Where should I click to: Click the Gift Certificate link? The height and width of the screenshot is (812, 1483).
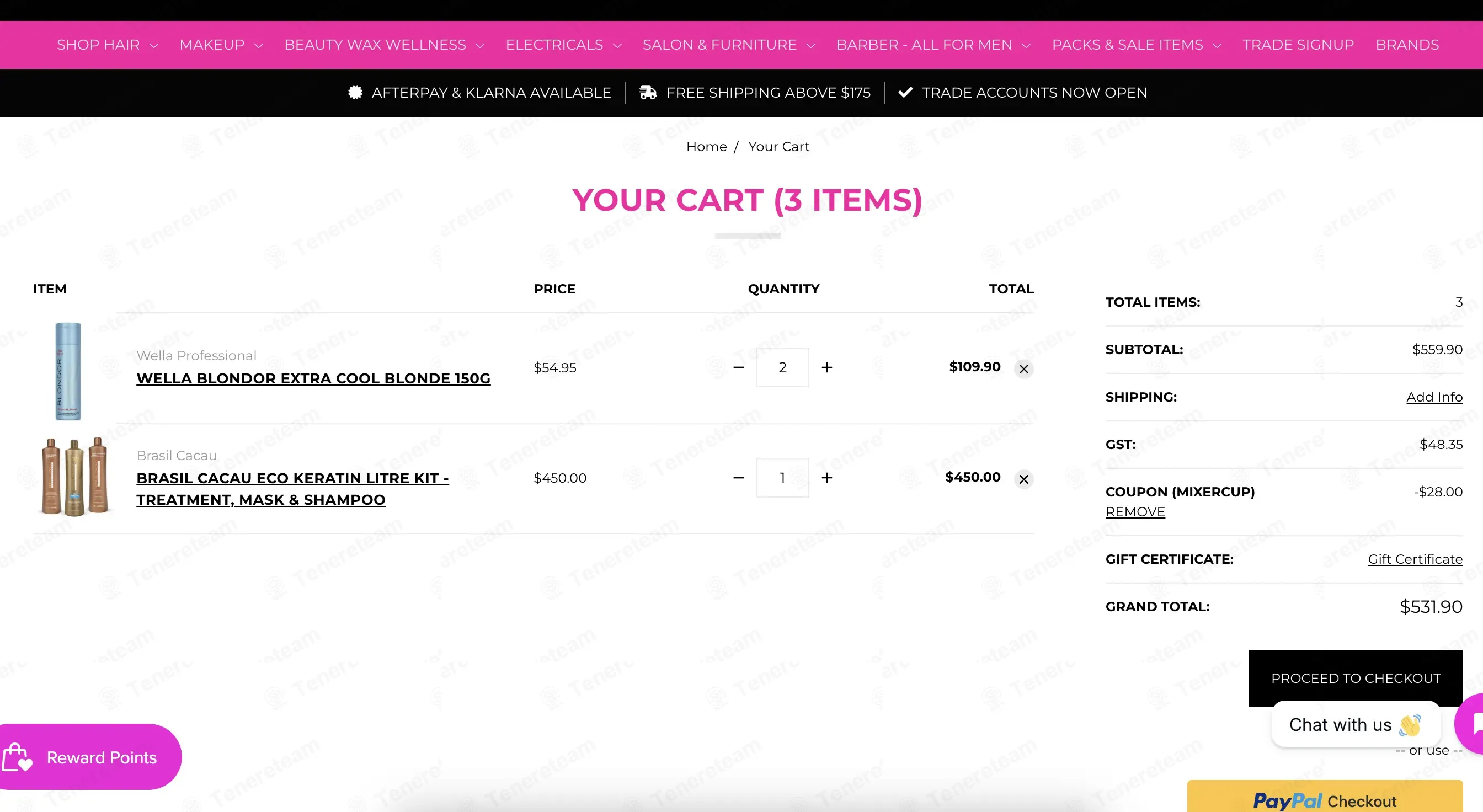[x=1415, y=559]
